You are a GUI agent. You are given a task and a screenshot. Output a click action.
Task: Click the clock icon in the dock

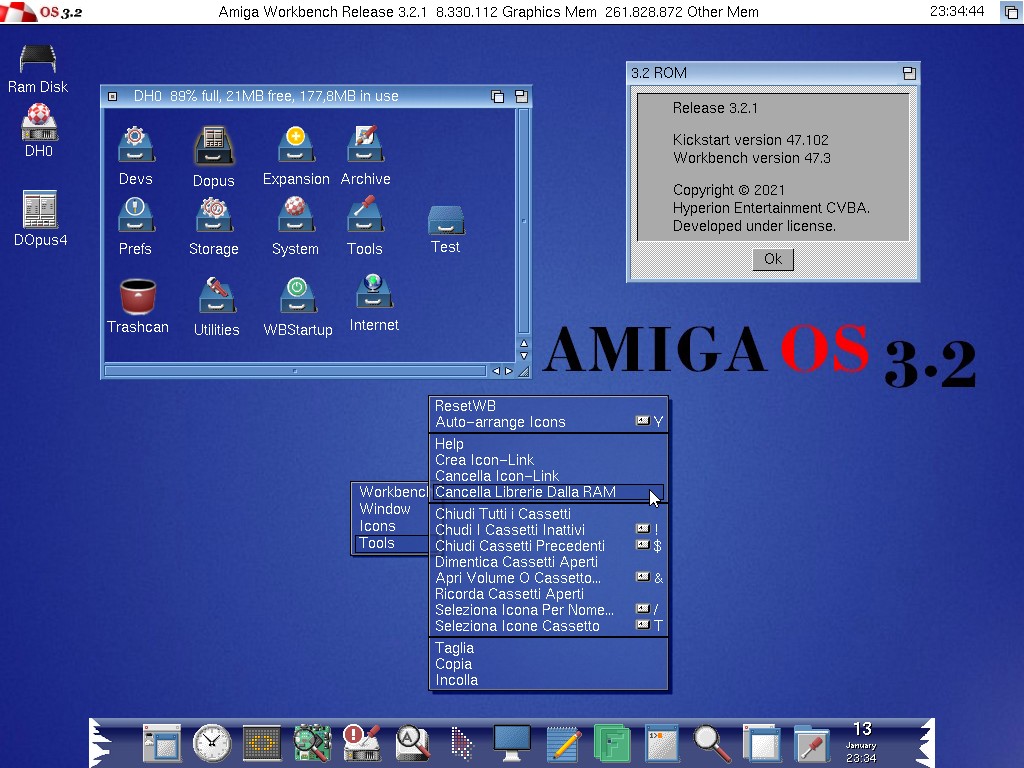[211, 743]
